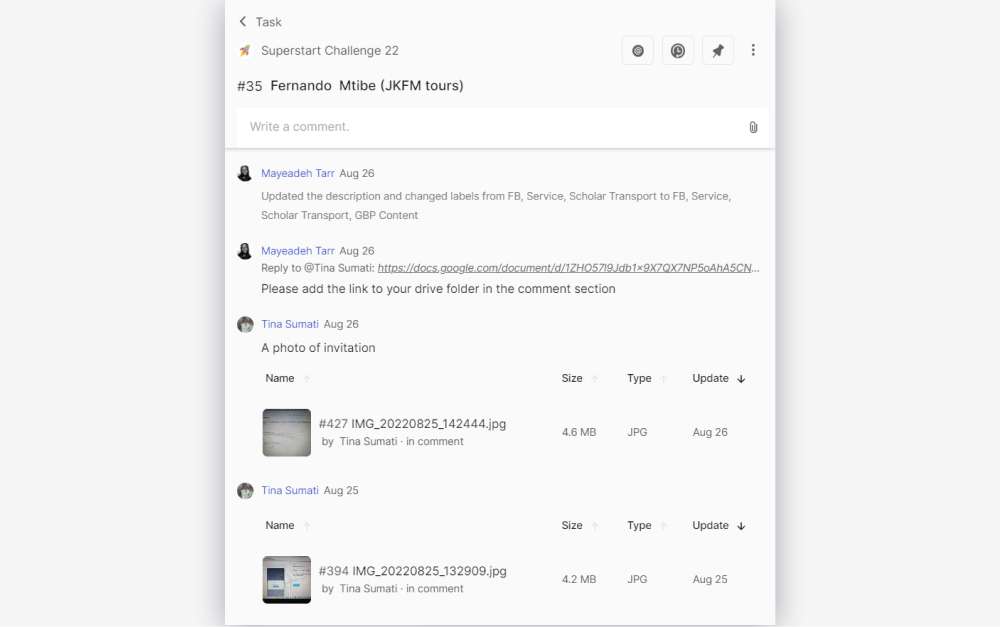Open the Google Docs link in the reply
1000x627 pixels.
(x=568, y=268)
